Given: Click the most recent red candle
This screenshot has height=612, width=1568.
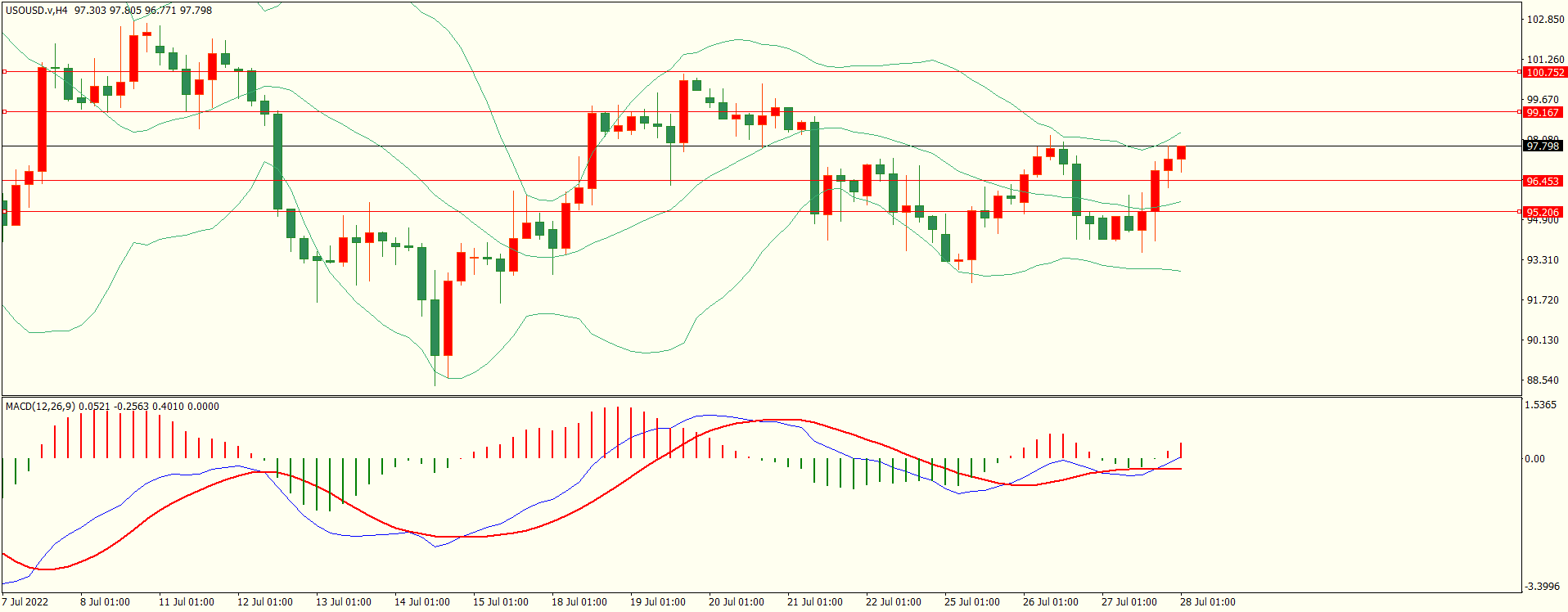Looking at the screenshot, I should 1181,153.
